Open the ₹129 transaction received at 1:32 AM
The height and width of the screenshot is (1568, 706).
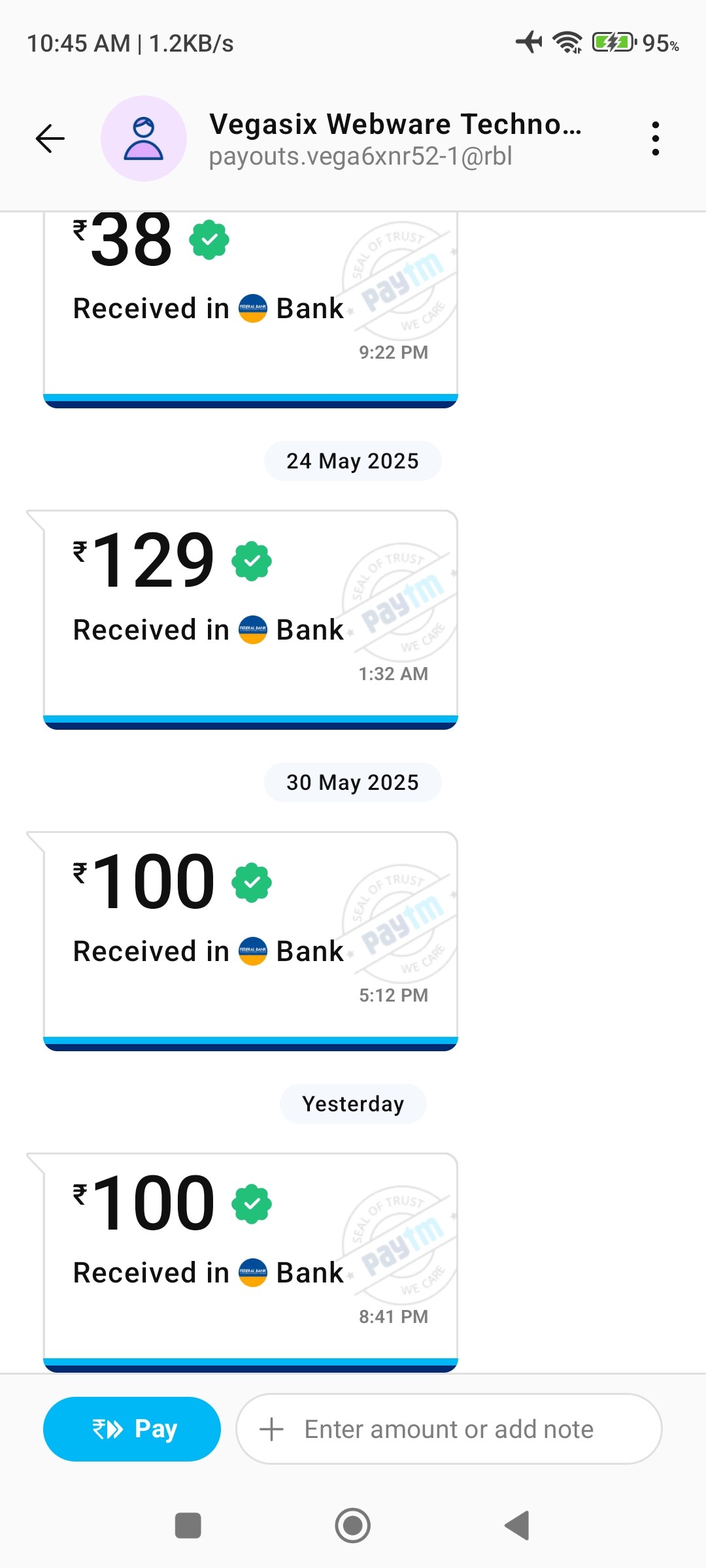tap(250, 619)
